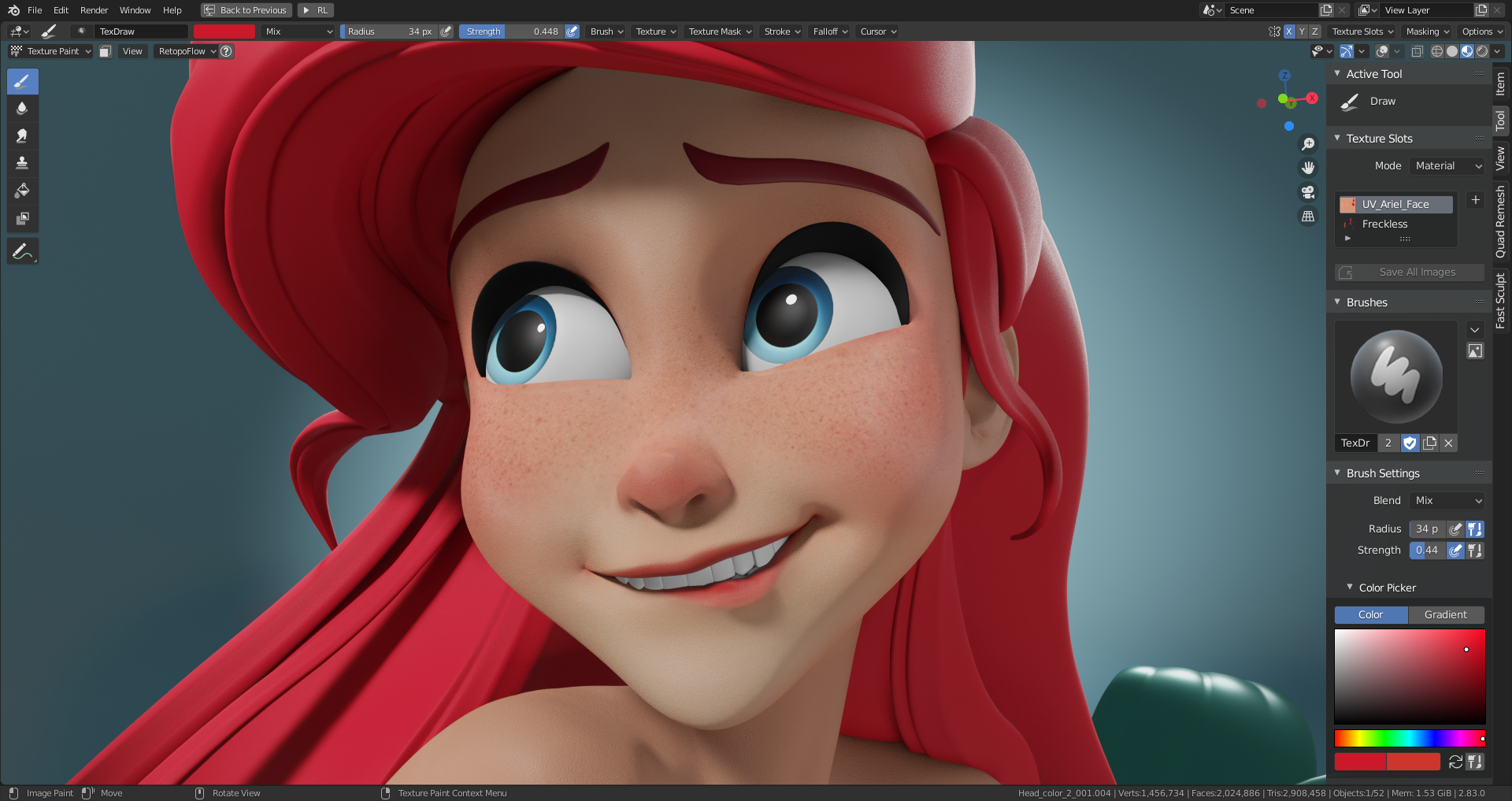Open the Masking dropdown in the header

point(1426,32)
